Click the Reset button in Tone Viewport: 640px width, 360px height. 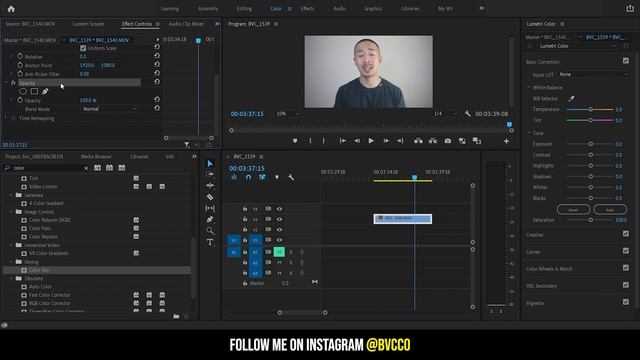(573, 210)
